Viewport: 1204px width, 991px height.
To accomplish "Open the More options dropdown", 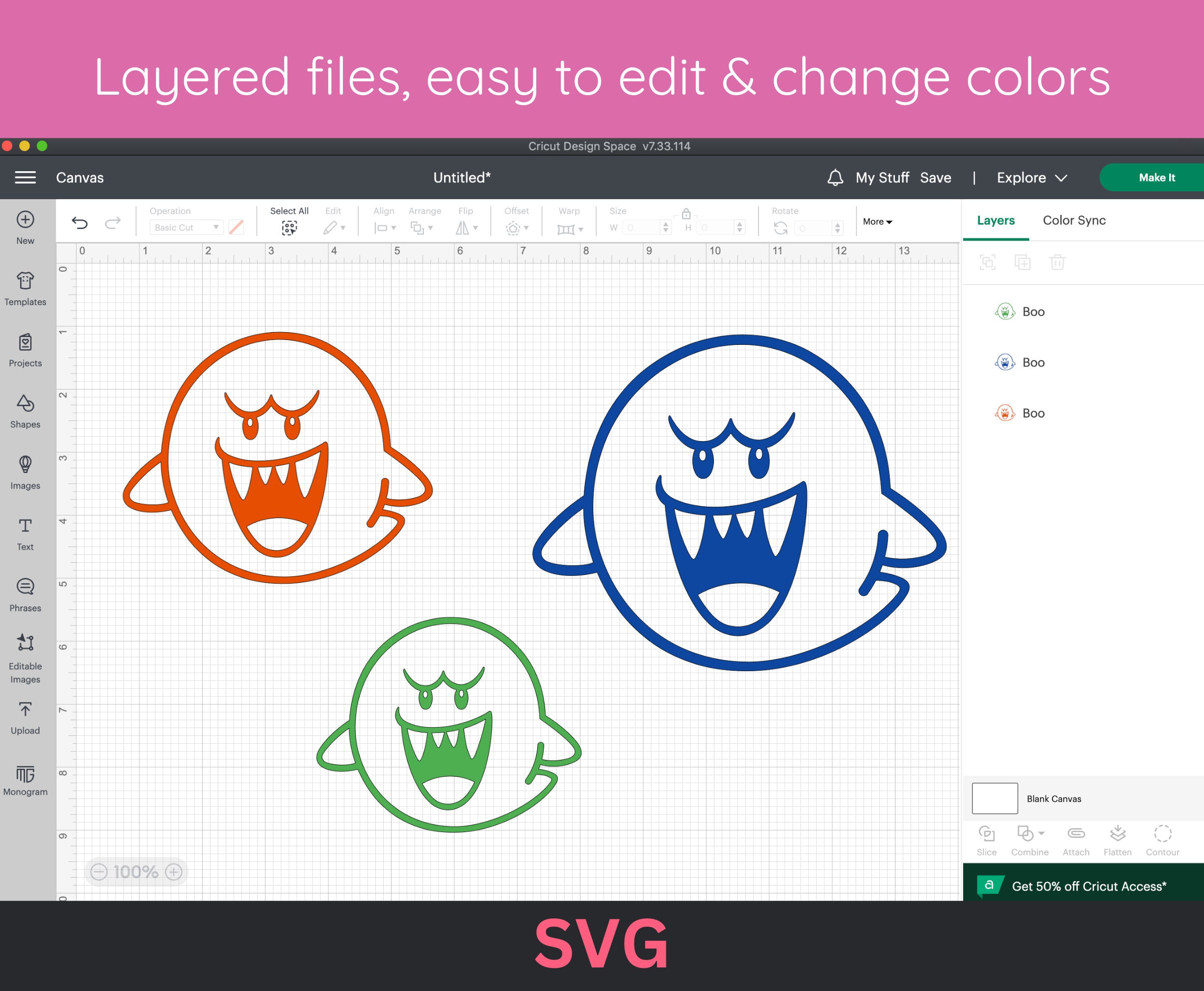I will (x=877, y=221).
